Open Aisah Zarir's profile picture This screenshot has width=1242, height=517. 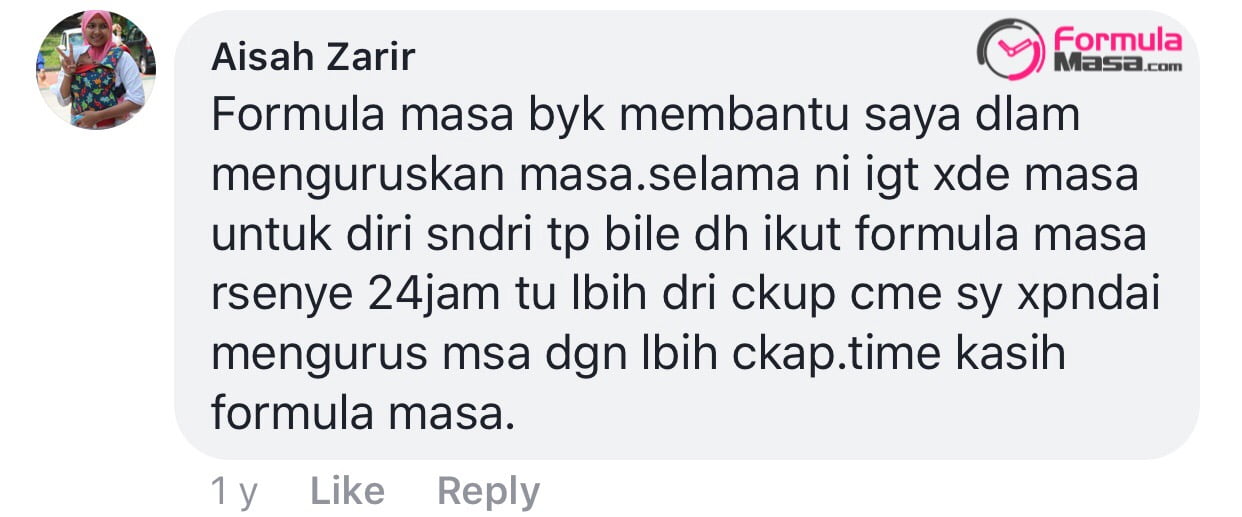tap(96, 69)
